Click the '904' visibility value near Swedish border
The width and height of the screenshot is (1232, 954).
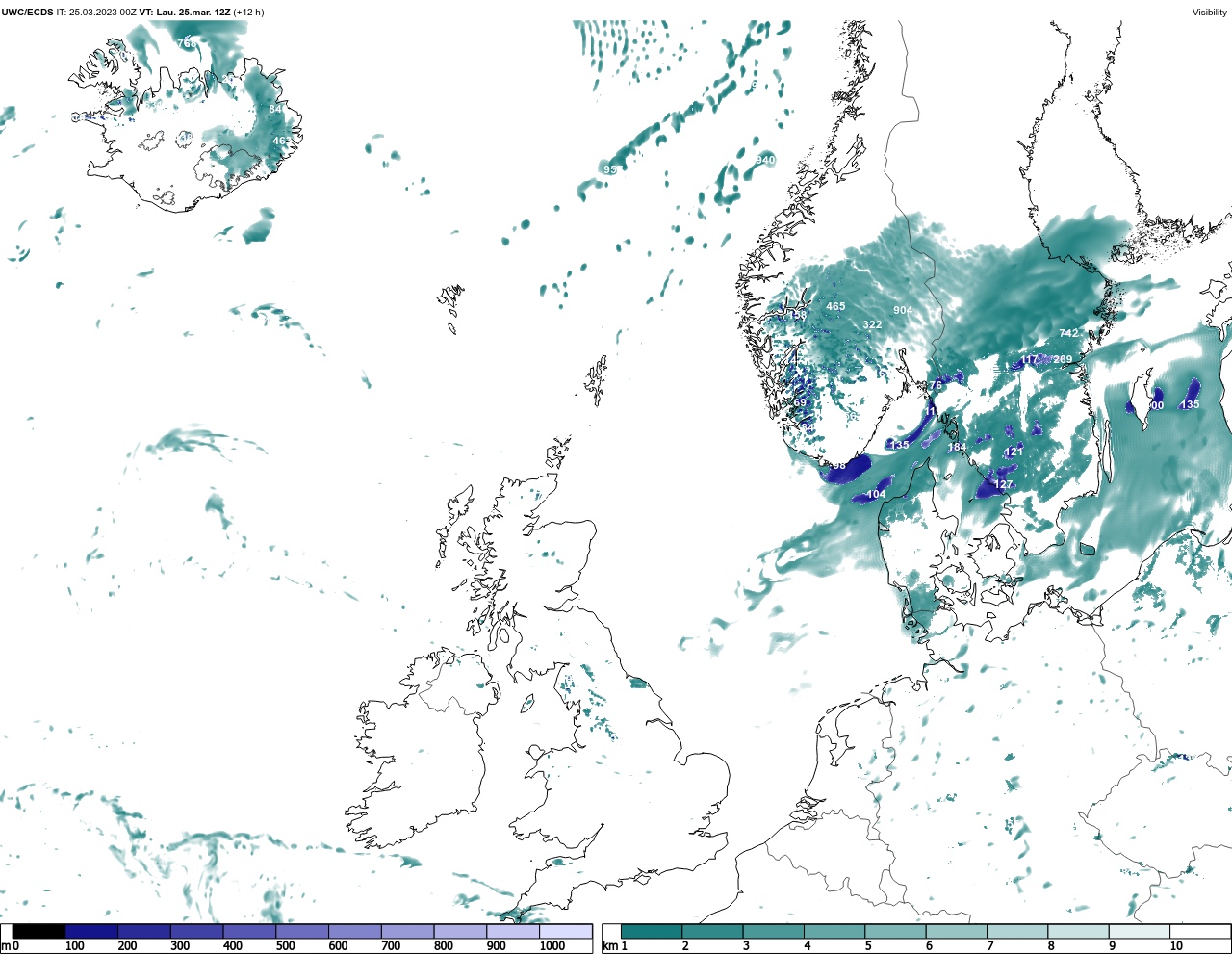(x=903, y=310)
